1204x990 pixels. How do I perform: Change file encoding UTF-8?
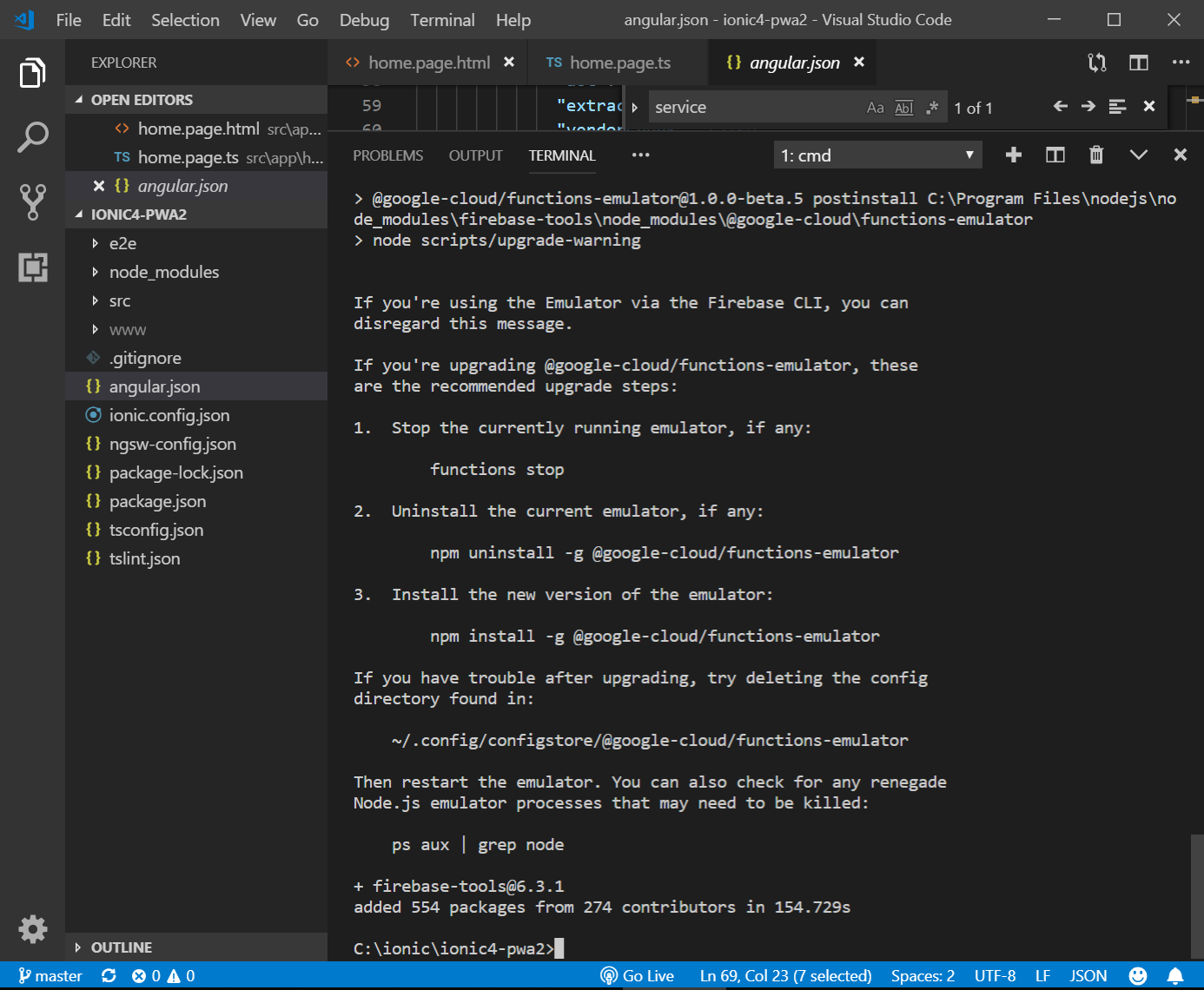995,976
